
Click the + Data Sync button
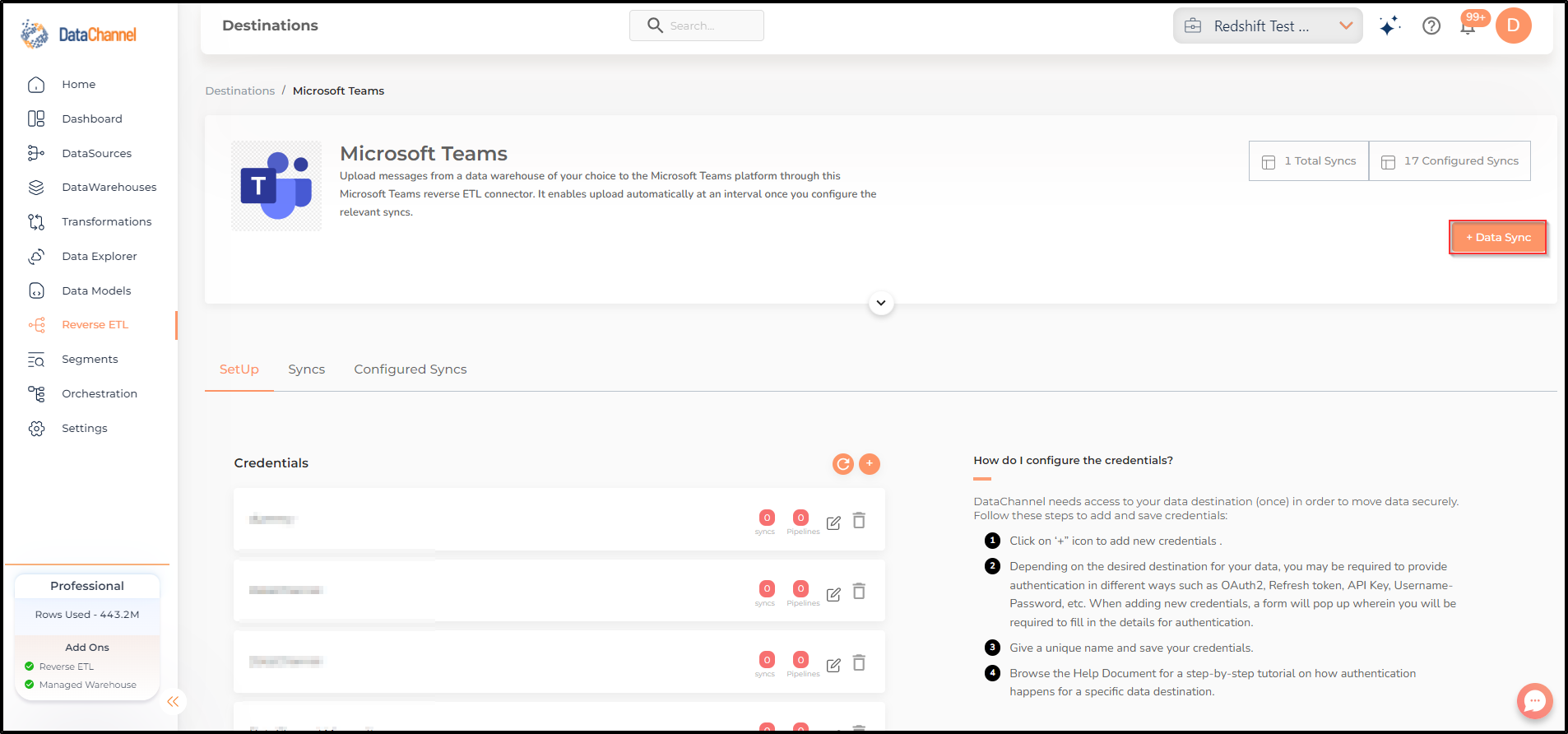(x=1498, y=237)
